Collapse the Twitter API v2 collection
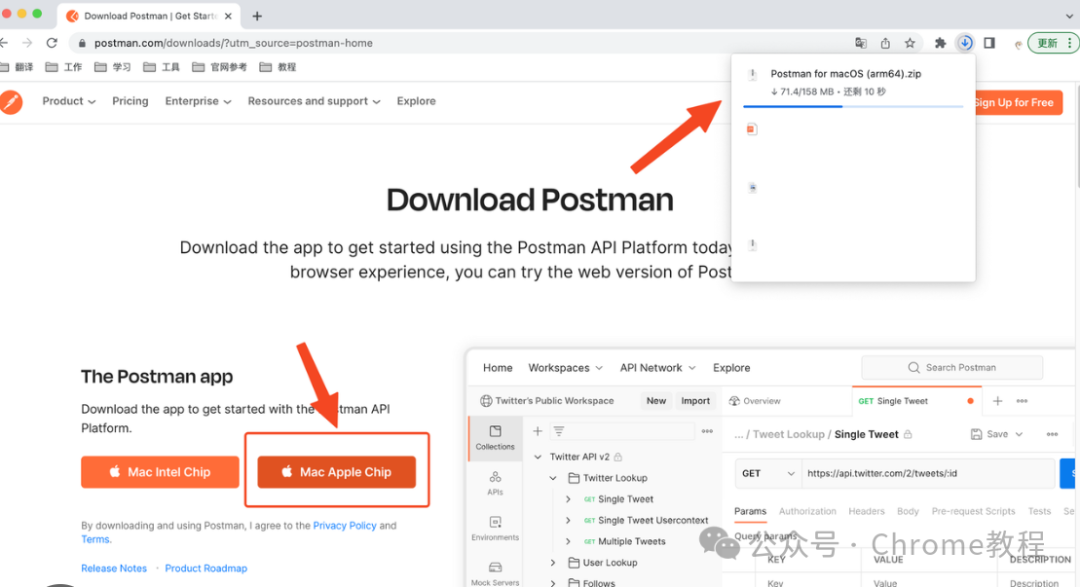Image resolution: width=1080 pixels, height=587 pixels. tap(538, 457)
